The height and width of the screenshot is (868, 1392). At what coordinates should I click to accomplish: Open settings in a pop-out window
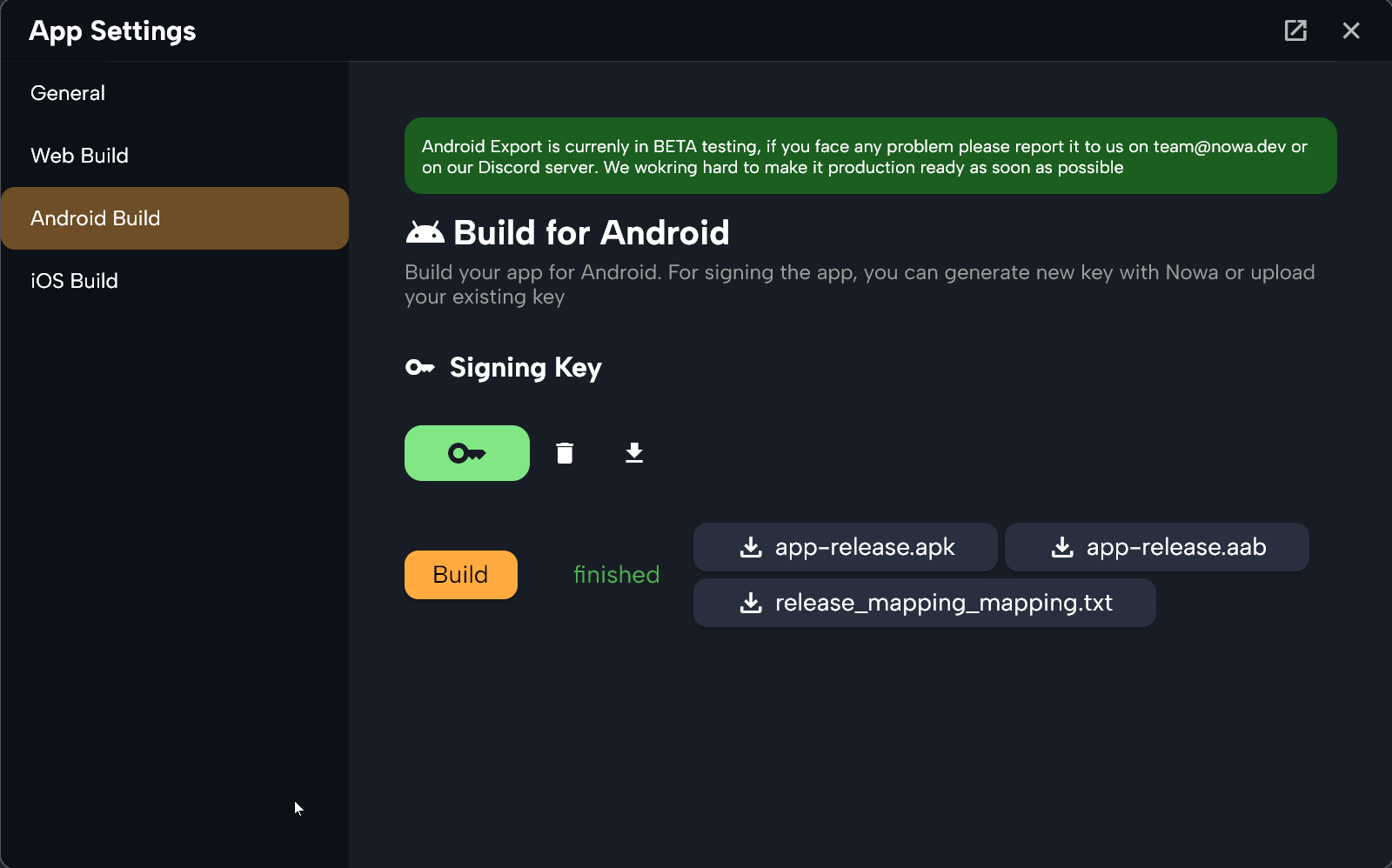tap(1295, 30)
